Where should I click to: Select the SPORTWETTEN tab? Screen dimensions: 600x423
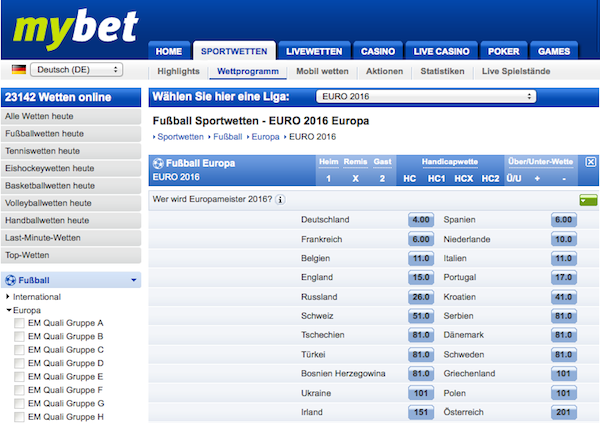[x=234, y=51]
